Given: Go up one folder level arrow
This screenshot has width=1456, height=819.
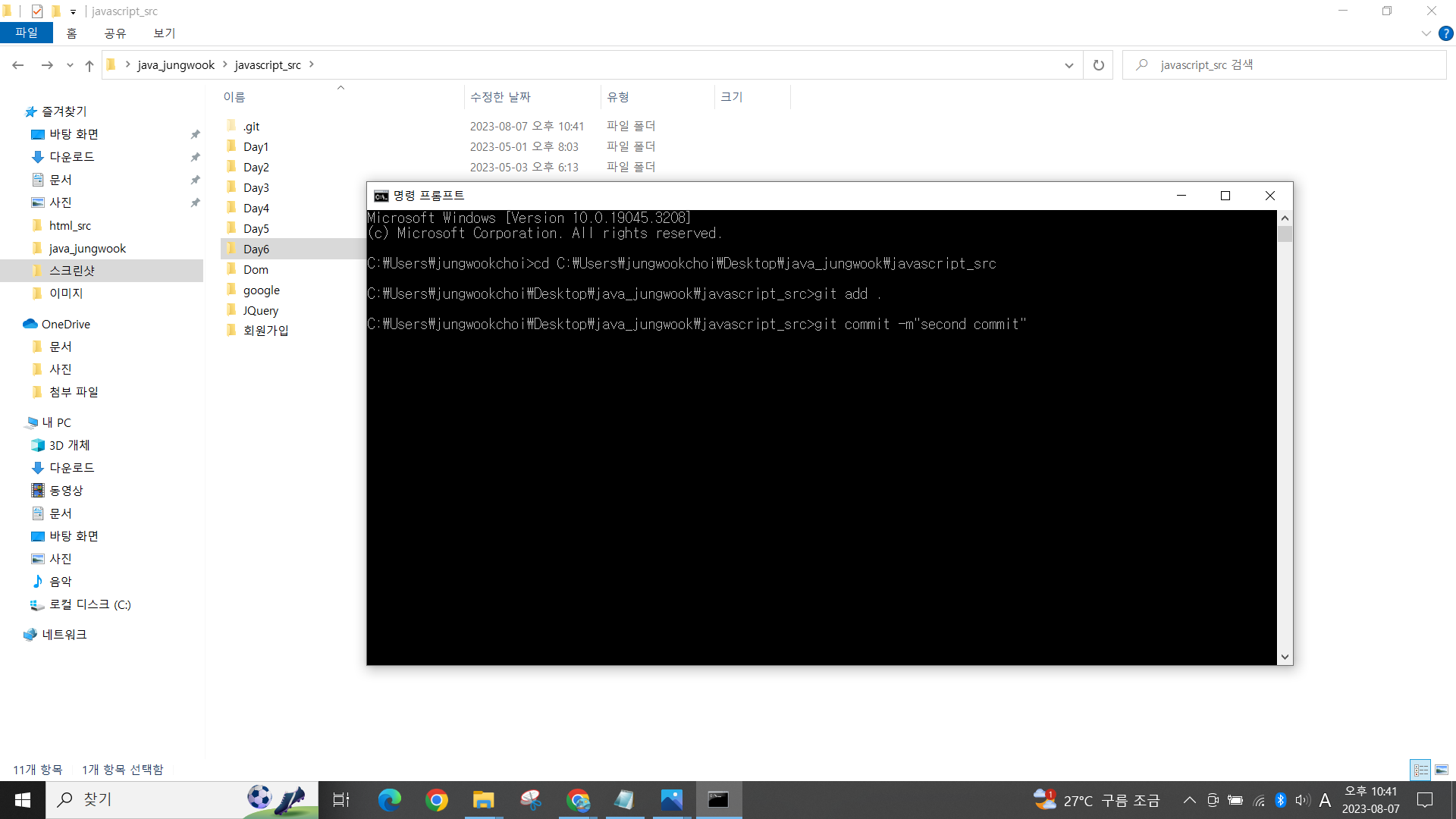Looking at the screenshot, I should 89,65.
